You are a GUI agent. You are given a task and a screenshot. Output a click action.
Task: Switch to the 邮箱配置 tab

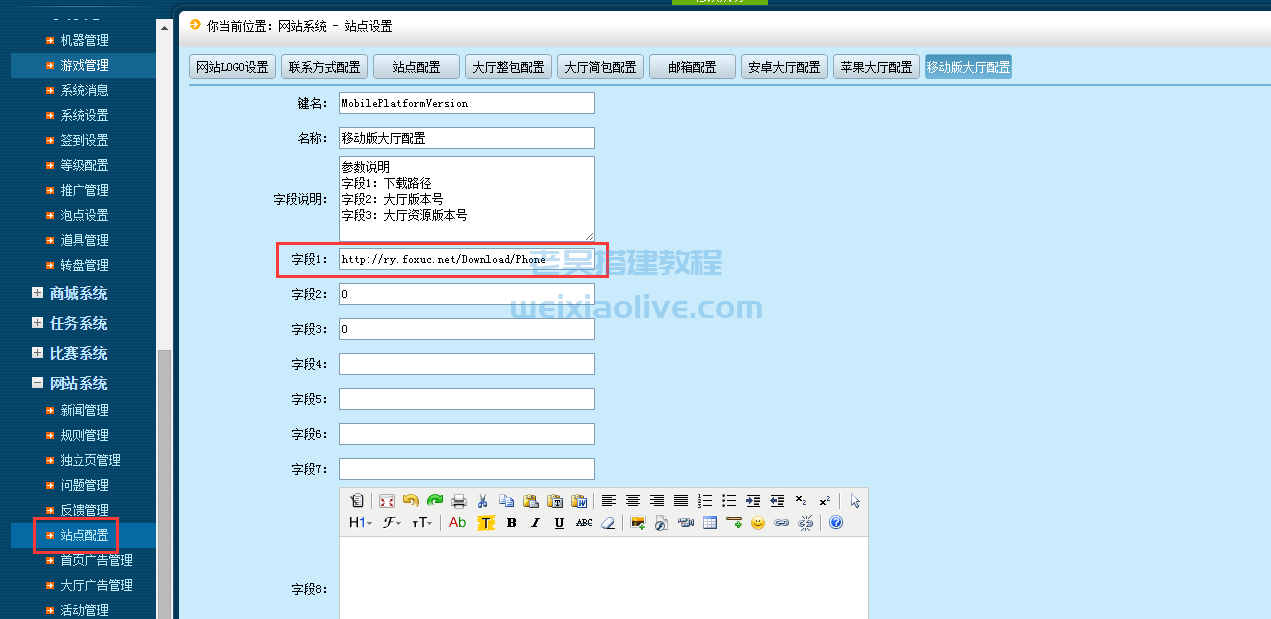point(691,66)
